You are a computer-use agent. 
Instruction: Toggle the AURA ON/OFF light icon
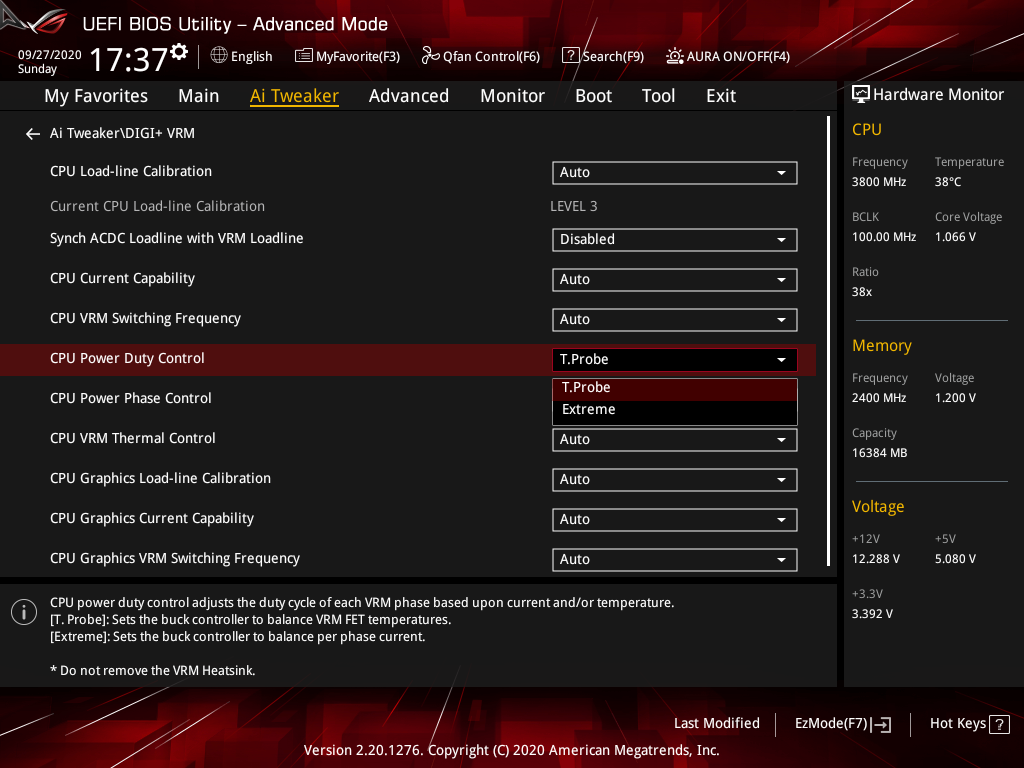pos(675,56)
